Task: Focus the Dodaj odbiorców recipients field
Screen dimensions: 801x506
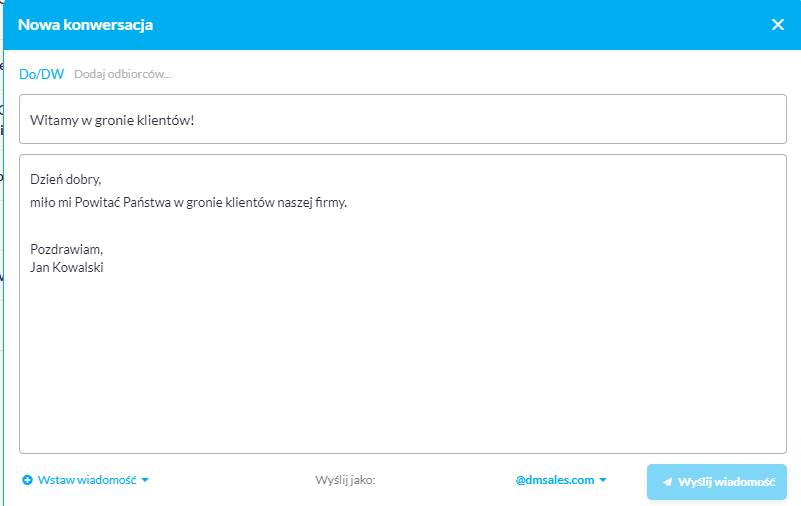Action: 123,74
